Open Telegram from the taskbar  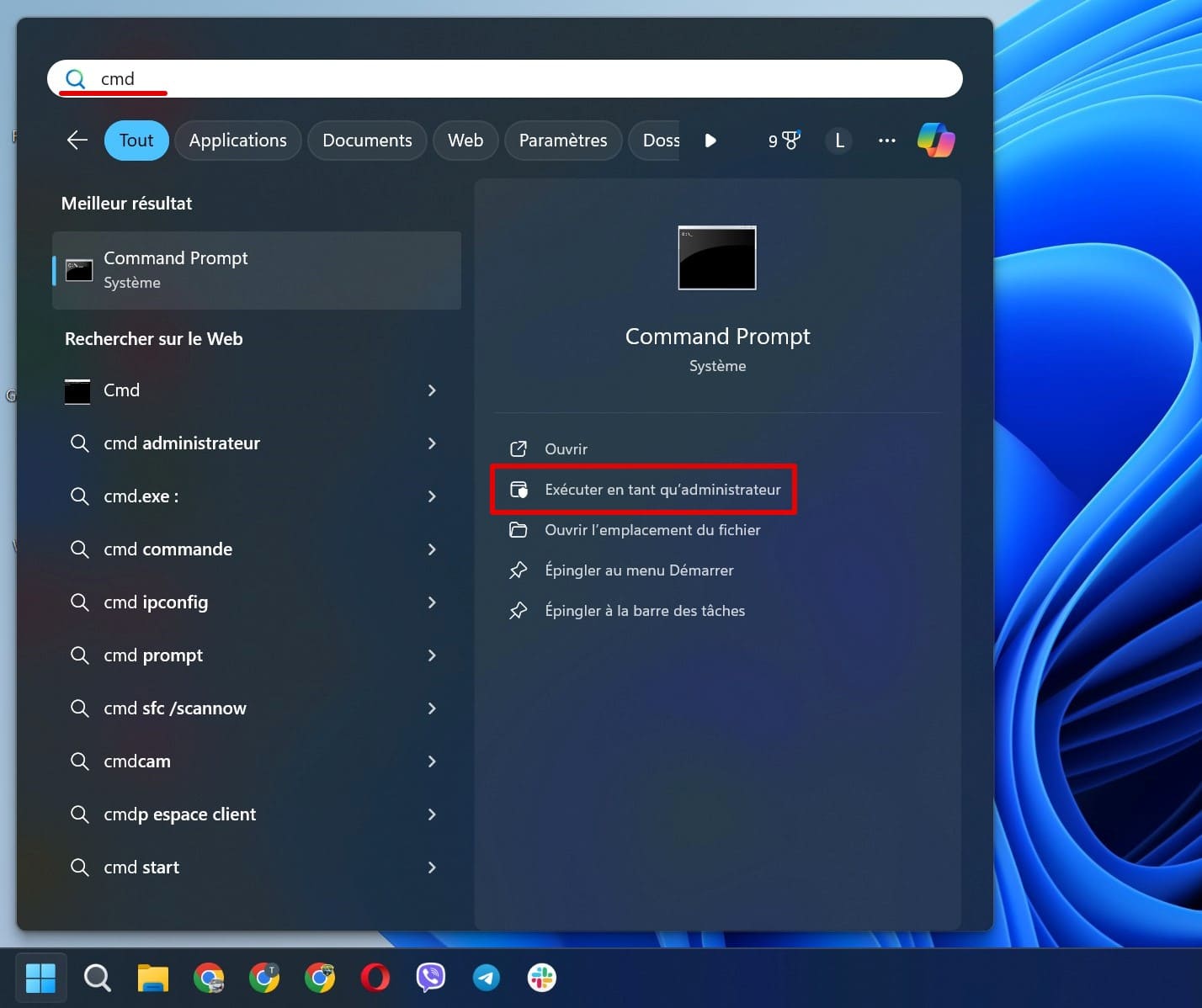pos(487,978)
